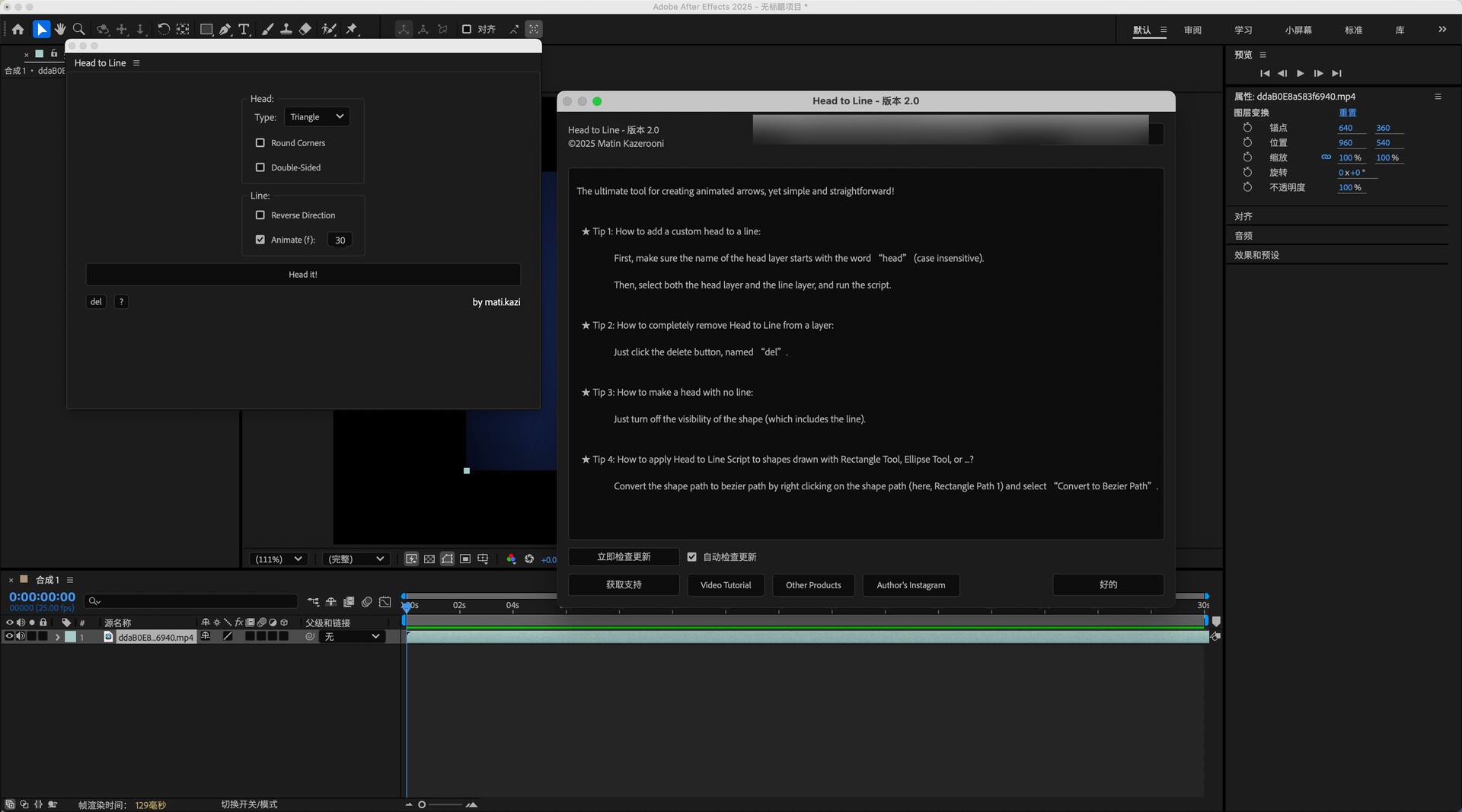Toggle shy layers switch in timeline
Viewport: 1462px width, 812px height.
click(x=331, y=602)
